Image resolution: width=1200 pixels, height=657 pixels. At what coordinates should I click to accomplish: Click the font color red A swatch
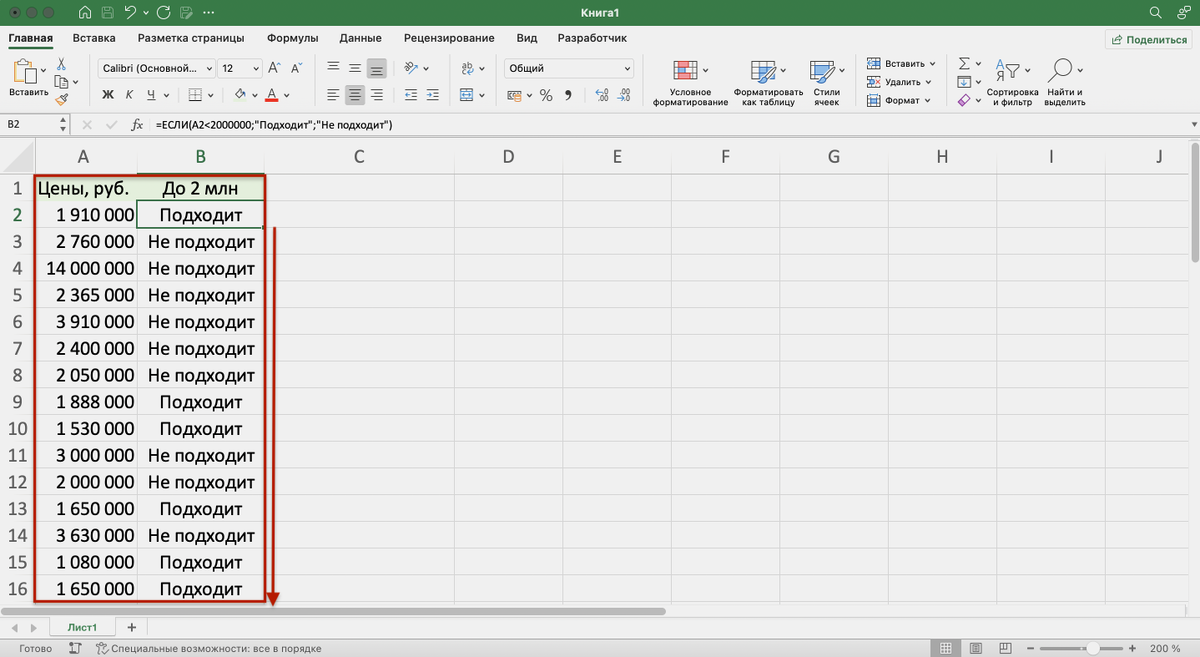271,95
